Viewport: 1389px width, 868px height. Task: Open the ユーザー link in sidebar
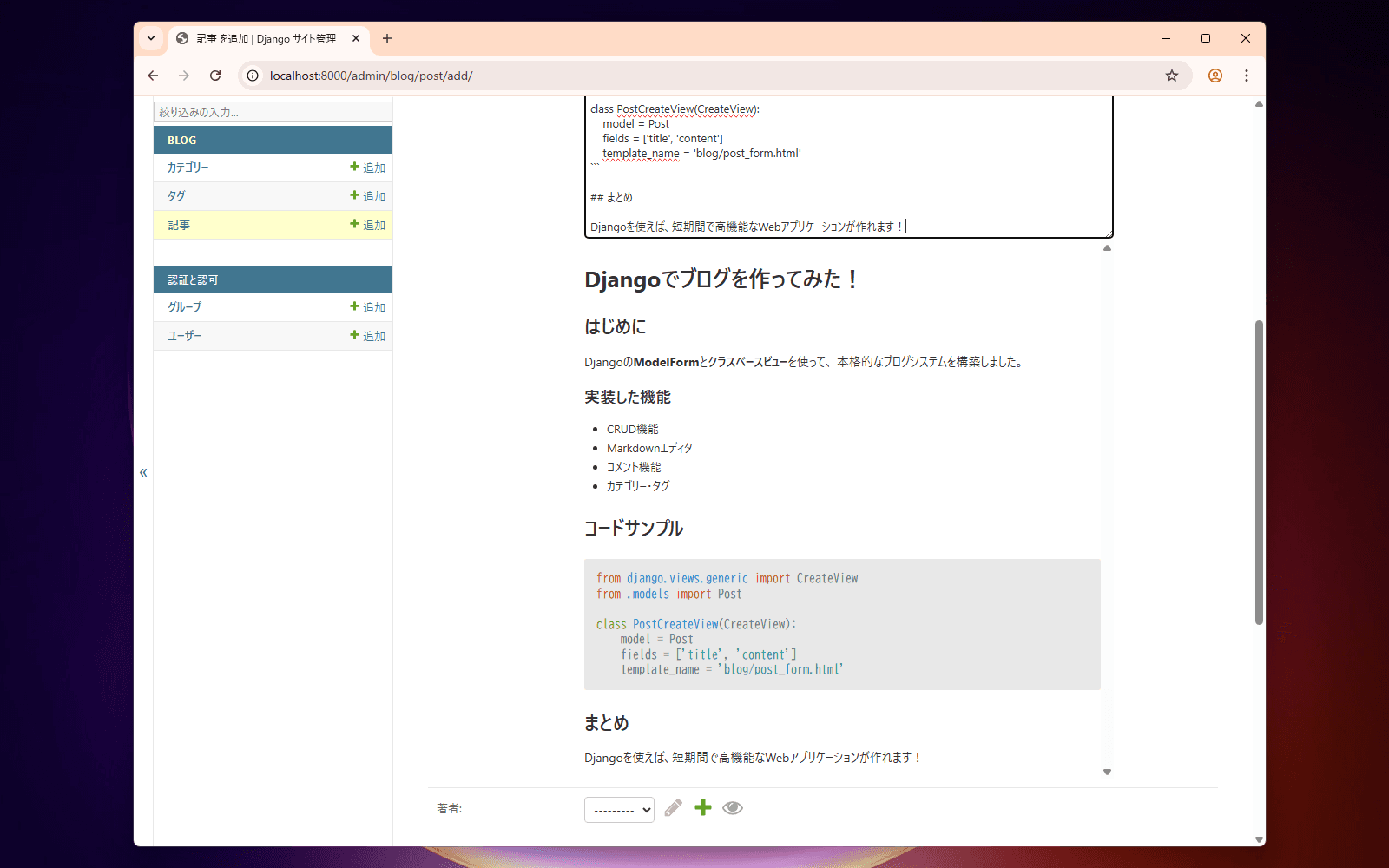(x=185, y=336)
